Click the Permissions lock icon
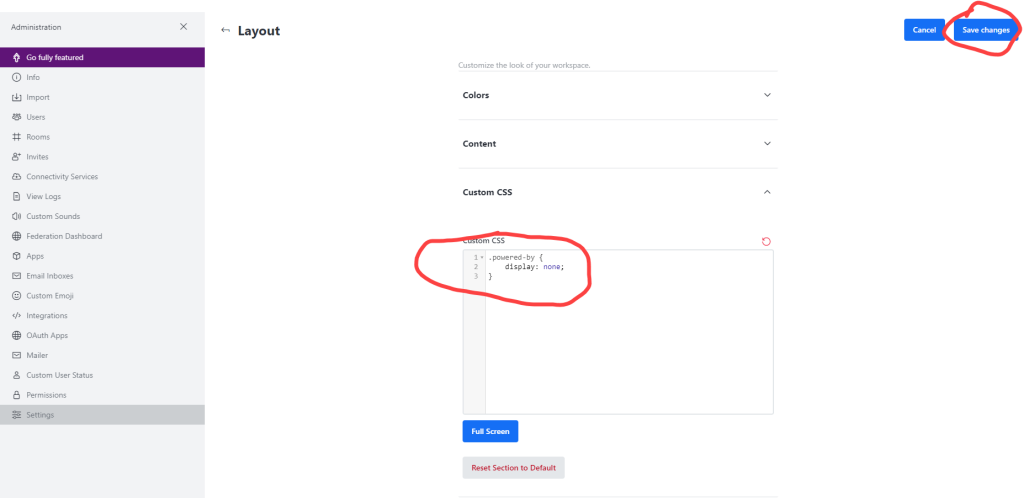Image resolution: width=1024 pixels, height=498 pixels. pos(16,395)
